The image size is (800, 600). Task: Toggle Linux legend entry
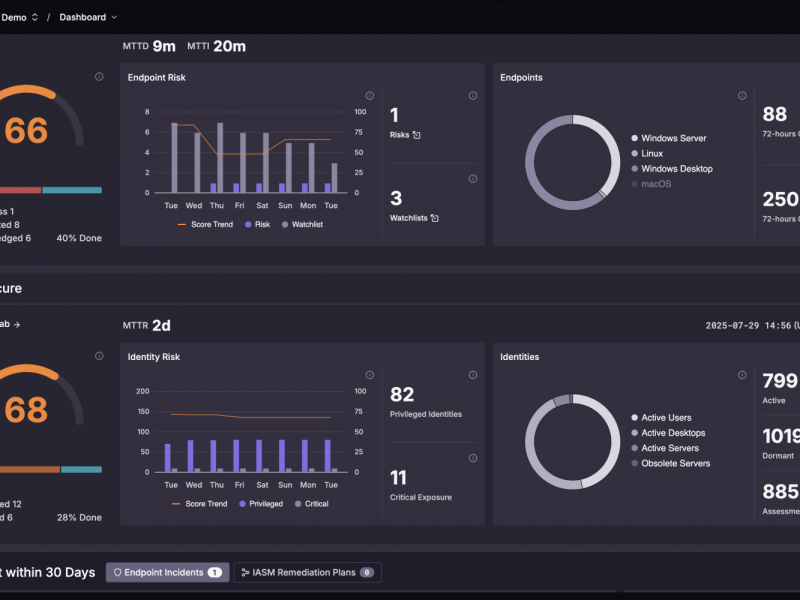coord(647,154)
